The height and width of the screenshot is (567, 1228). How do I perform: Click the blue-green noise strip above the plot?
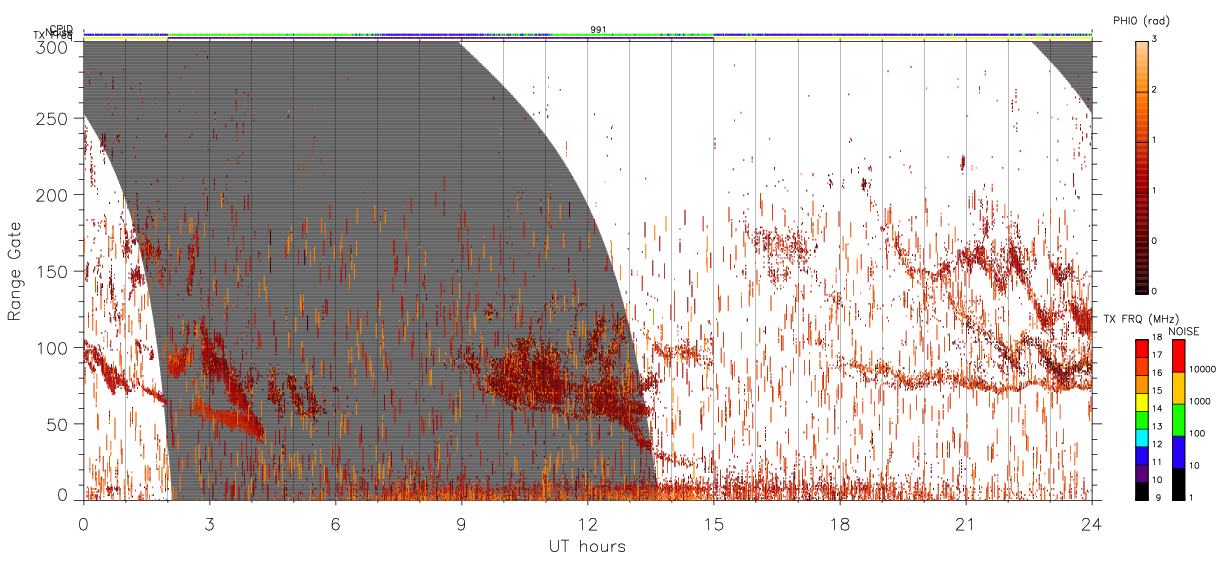(x=587, y=35)
